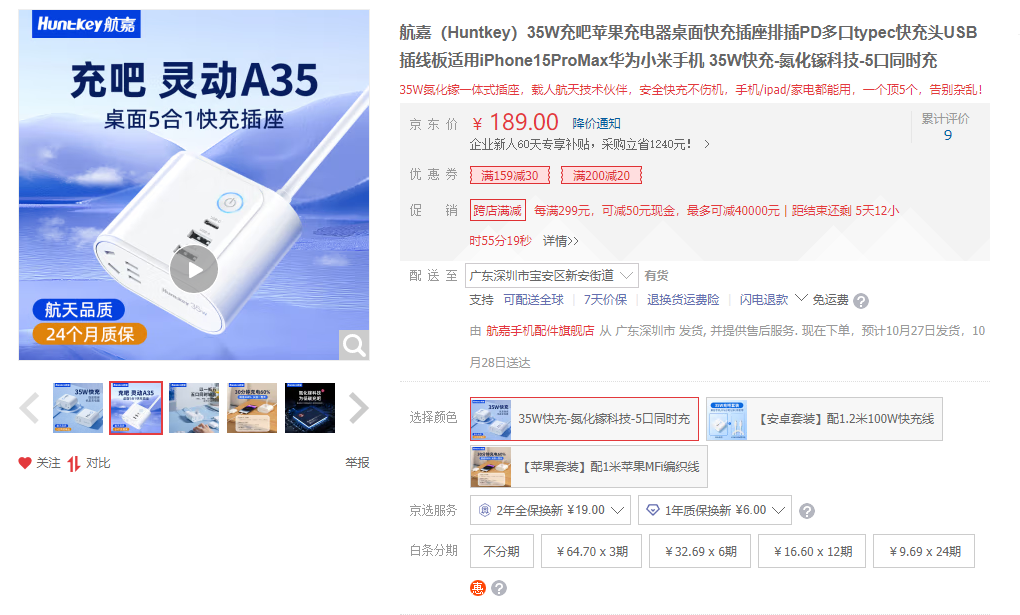The height and width of the screenshot is (615, 1020).
Task: Choose ¥64.70 x 3期 installment
Action: point(591,551)
